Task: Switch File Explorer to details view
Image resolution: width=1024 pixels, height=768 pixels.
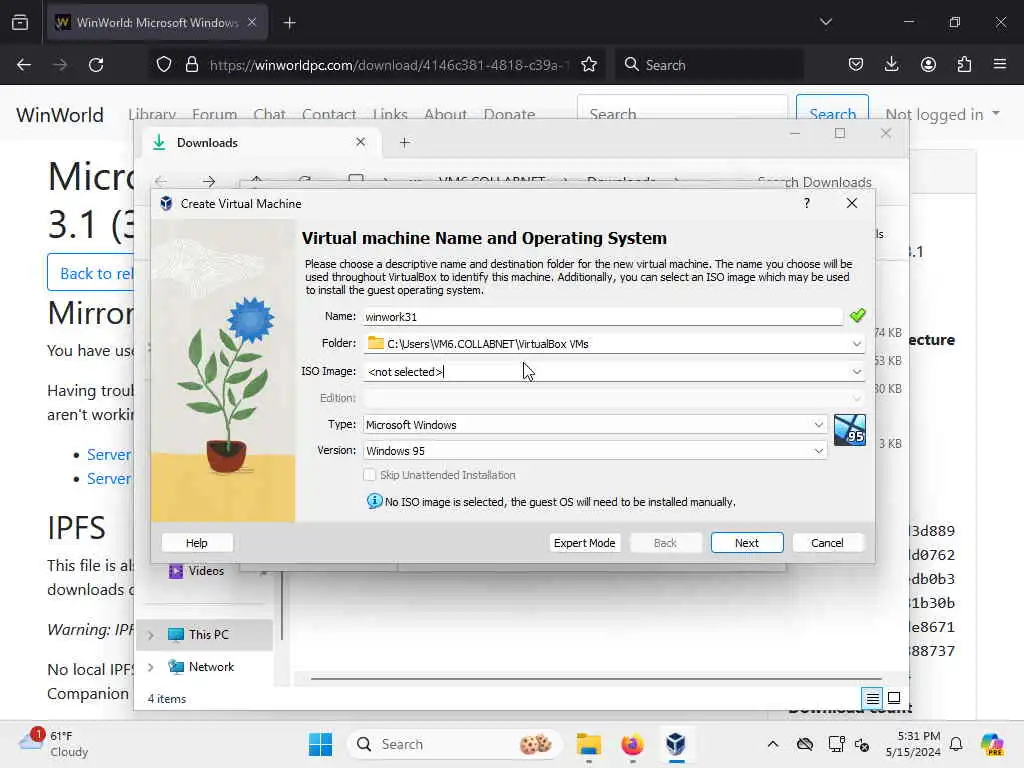Action: point(872,698)
